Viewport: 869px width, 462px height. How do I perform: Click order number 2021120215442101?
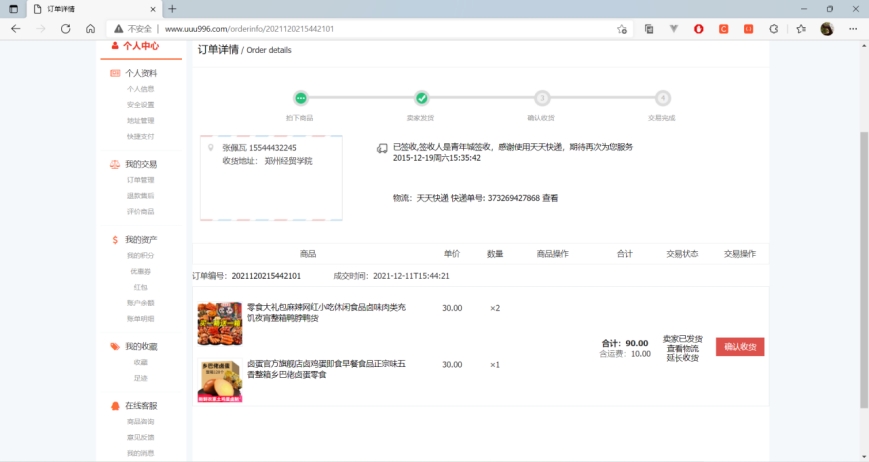[x=266, y=276]
